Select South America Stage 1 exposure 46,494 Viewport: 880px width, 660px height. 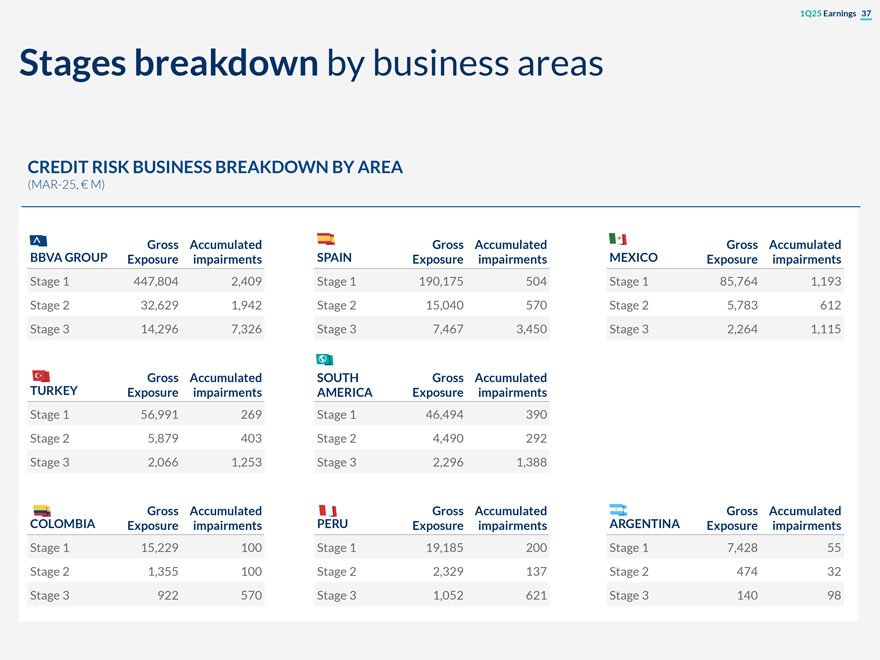click(x=444, y=415)
